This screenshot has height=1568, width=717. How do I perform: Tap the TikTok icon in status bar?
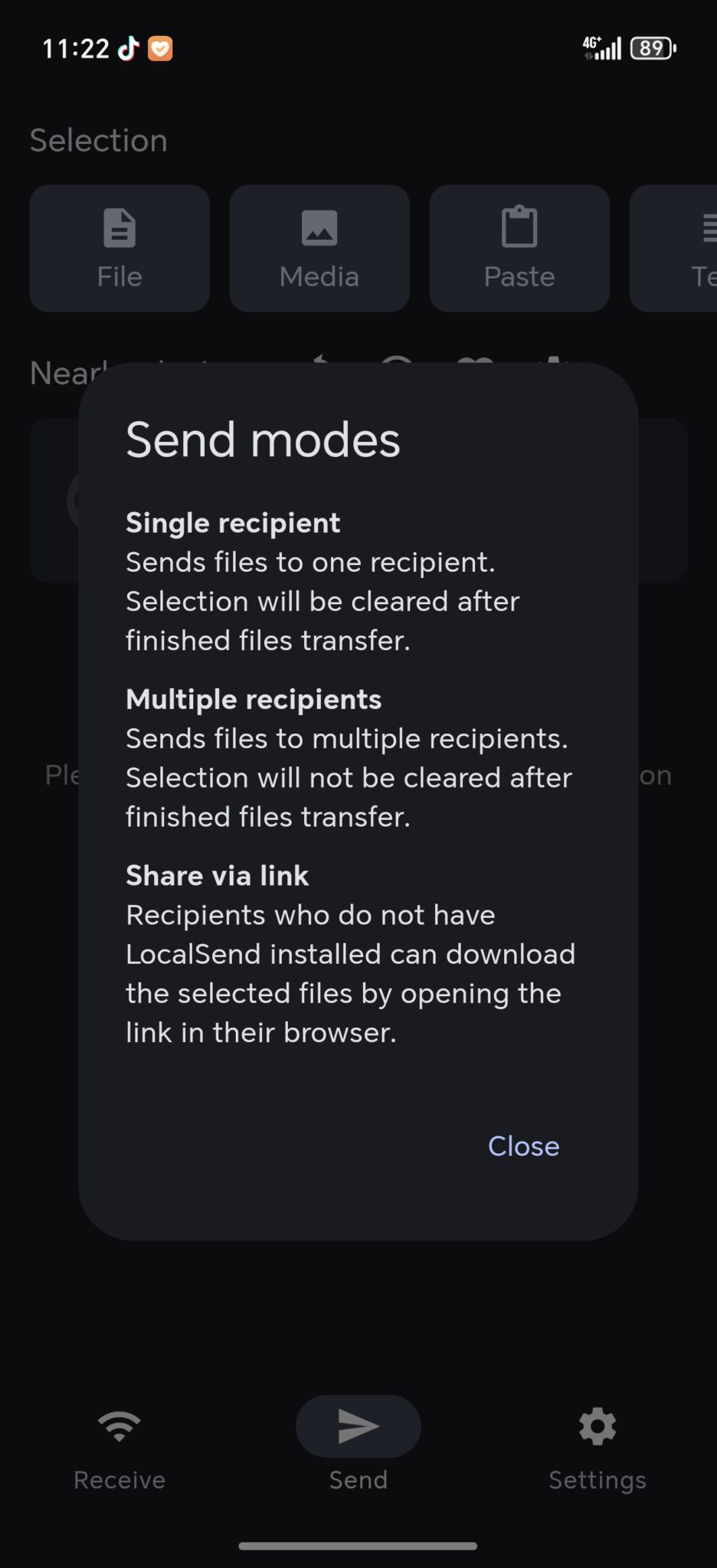tap(129, 48)
